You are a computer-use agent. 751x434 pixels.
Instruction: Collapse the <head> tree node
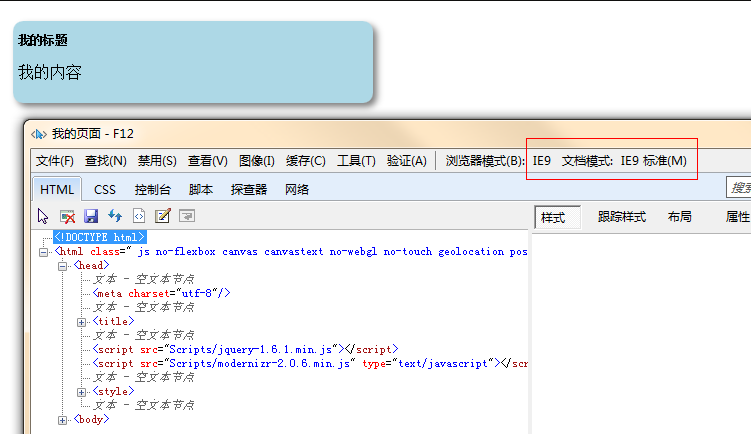click(x=63, y=266)
